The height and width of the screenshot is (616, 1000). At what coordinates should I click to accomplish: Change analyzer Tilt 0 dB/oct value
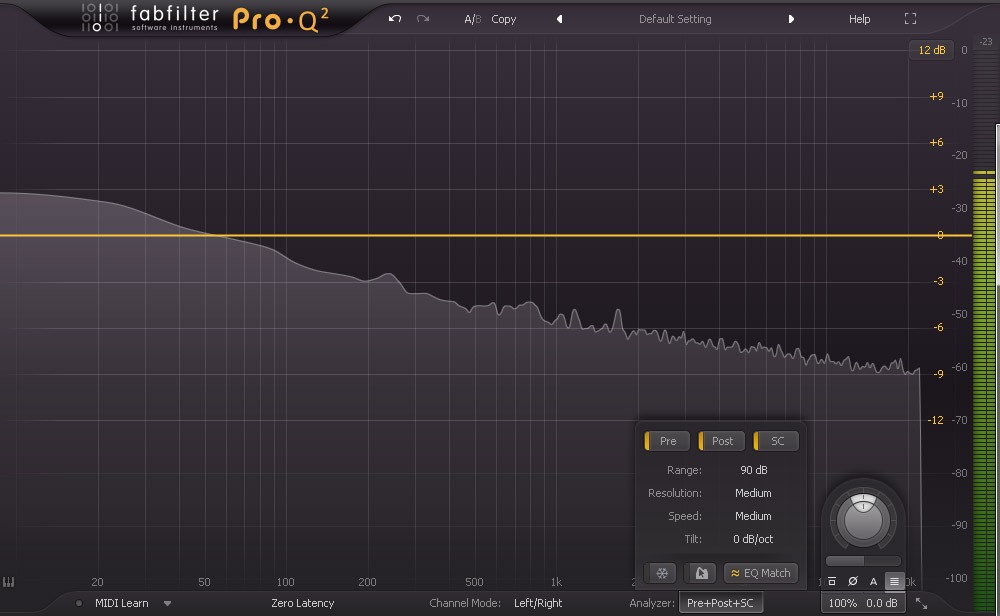(753, 539)
